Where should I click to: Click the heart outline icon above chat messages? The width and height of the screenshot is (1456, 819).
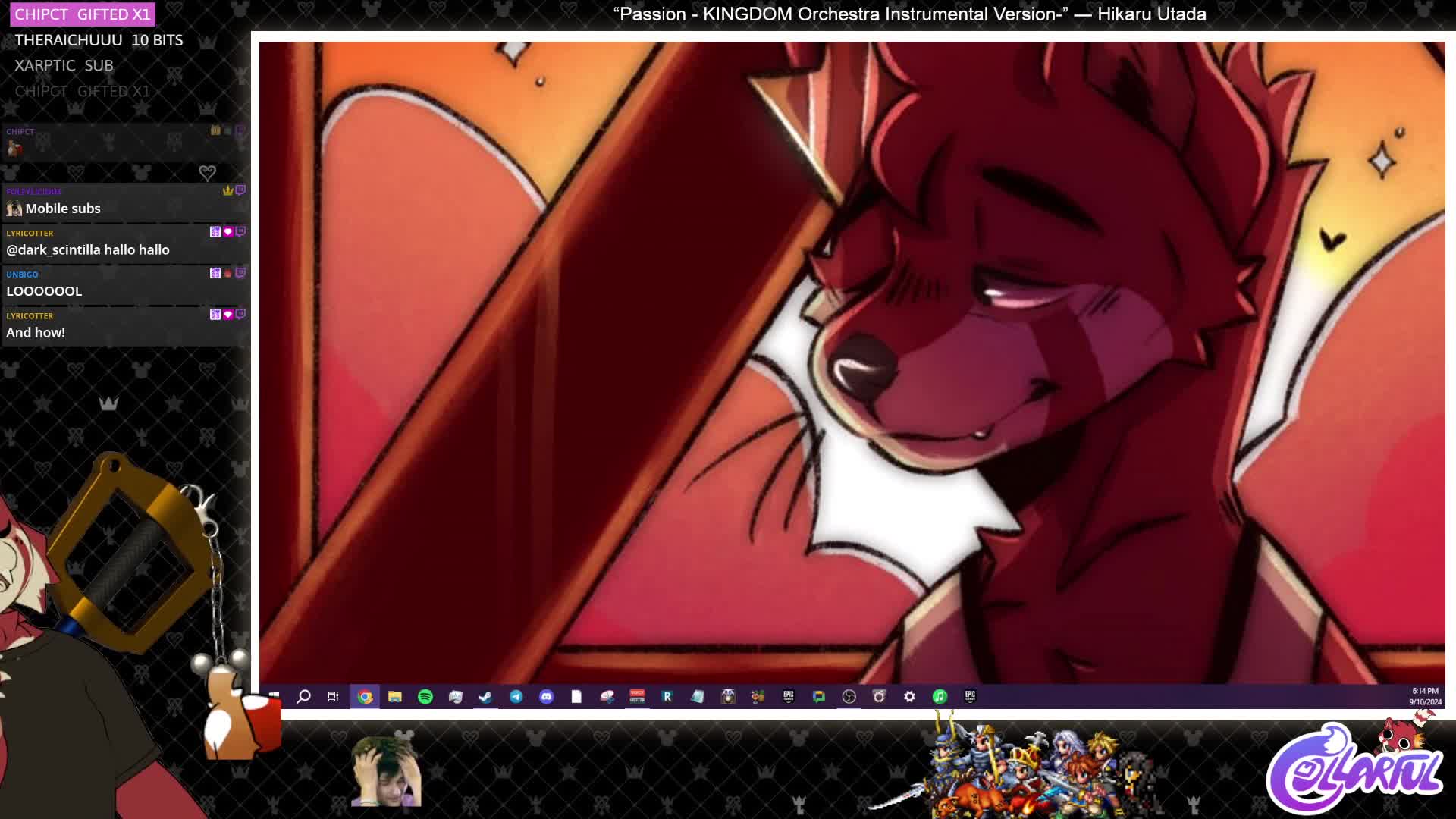[207, 172]
